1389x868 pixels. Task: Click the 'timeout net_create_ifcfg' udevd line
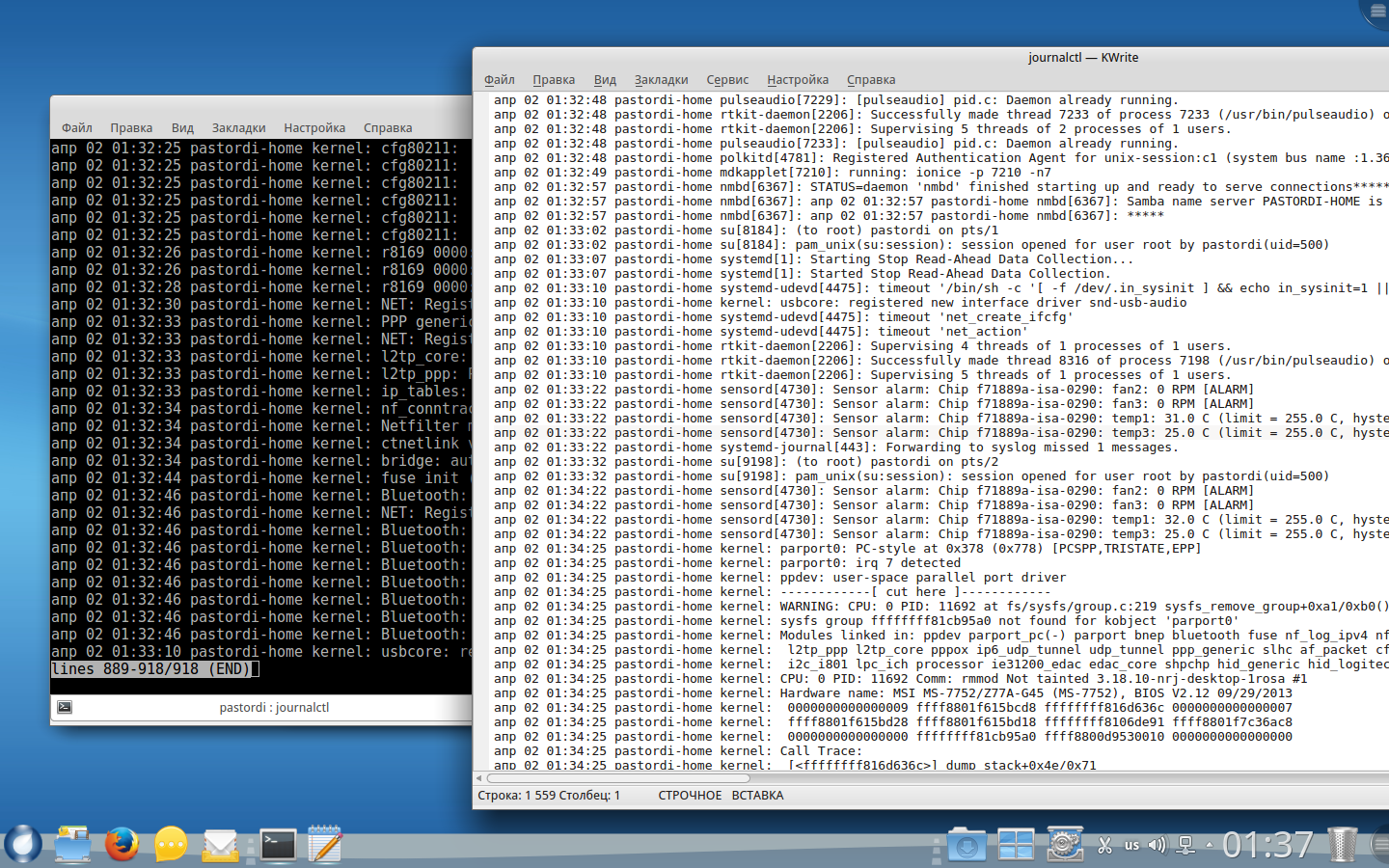[x=783, y=317]
